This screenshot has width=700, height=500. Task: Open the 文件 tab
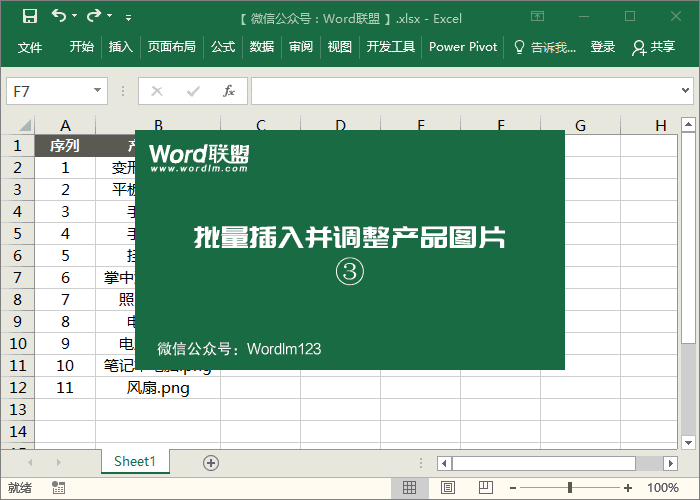pyautogui.click(x=30, y=47)
